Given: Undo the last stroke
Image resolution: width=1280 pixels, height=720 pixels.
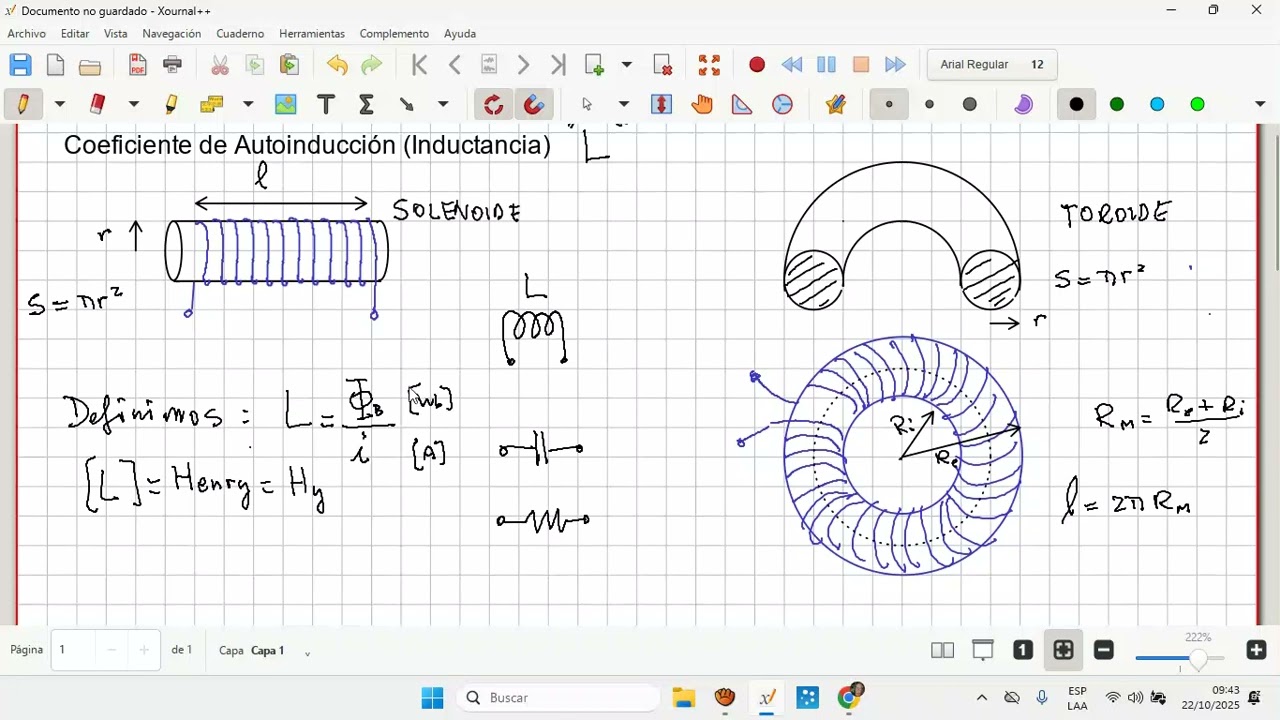Looking at the screenshot, I should coord(337,65).
